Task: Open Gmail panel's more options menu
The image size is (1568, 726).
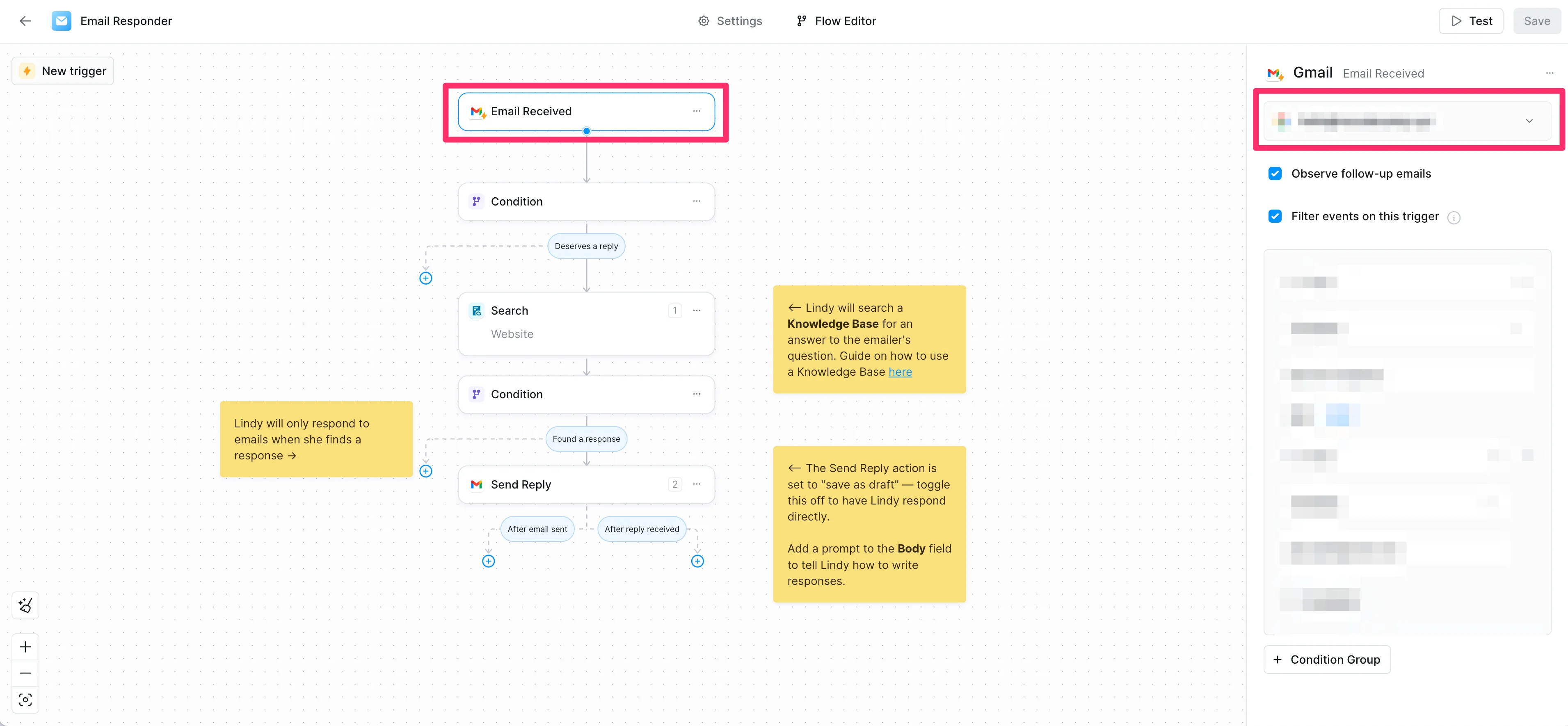Action: click(1549, 73)
